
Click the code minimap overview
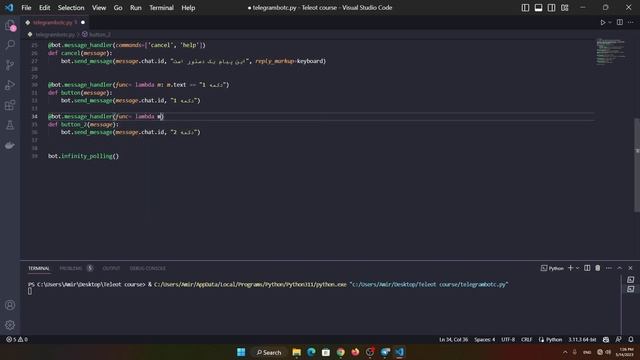[x=610, y=51]
